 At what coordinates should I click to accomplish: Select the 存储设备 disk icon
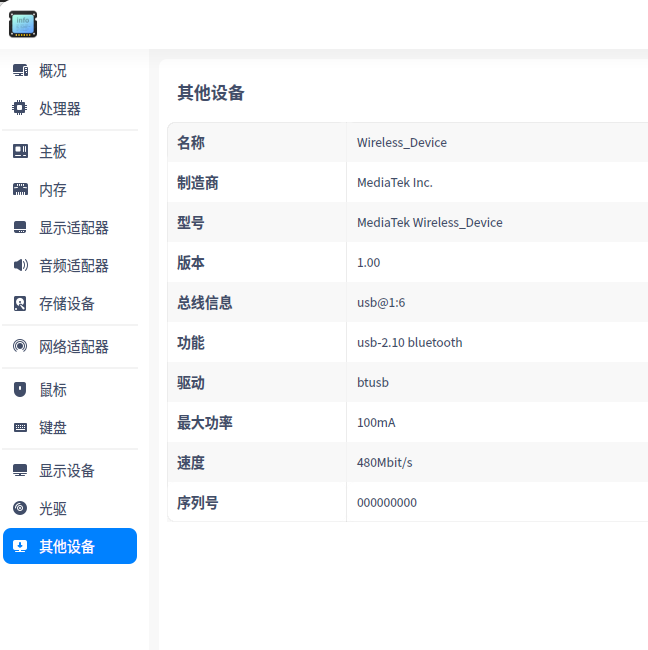click(x=20, y=303)
